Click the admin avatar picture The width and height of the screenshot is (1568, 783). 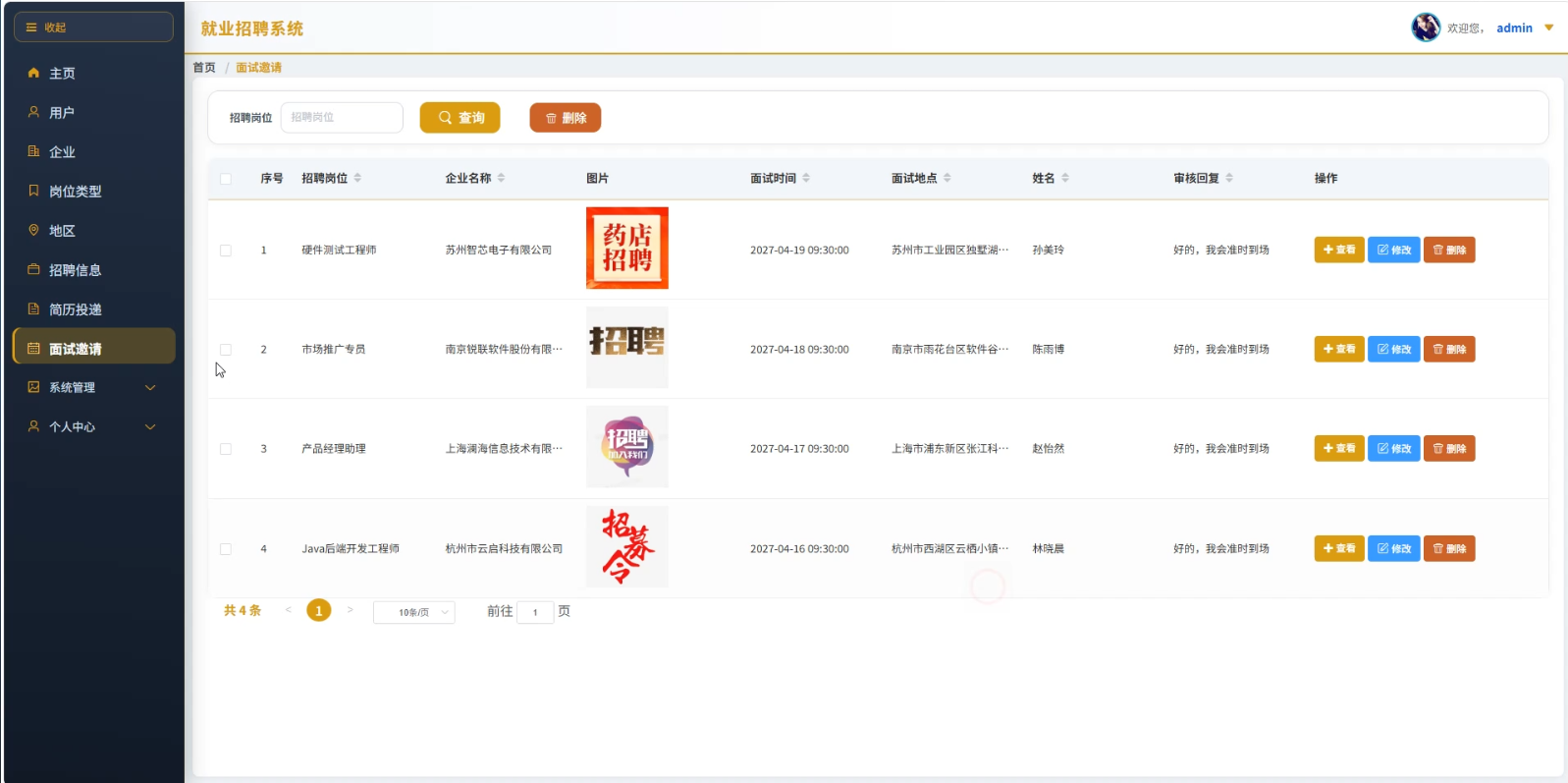(1426, 28)
